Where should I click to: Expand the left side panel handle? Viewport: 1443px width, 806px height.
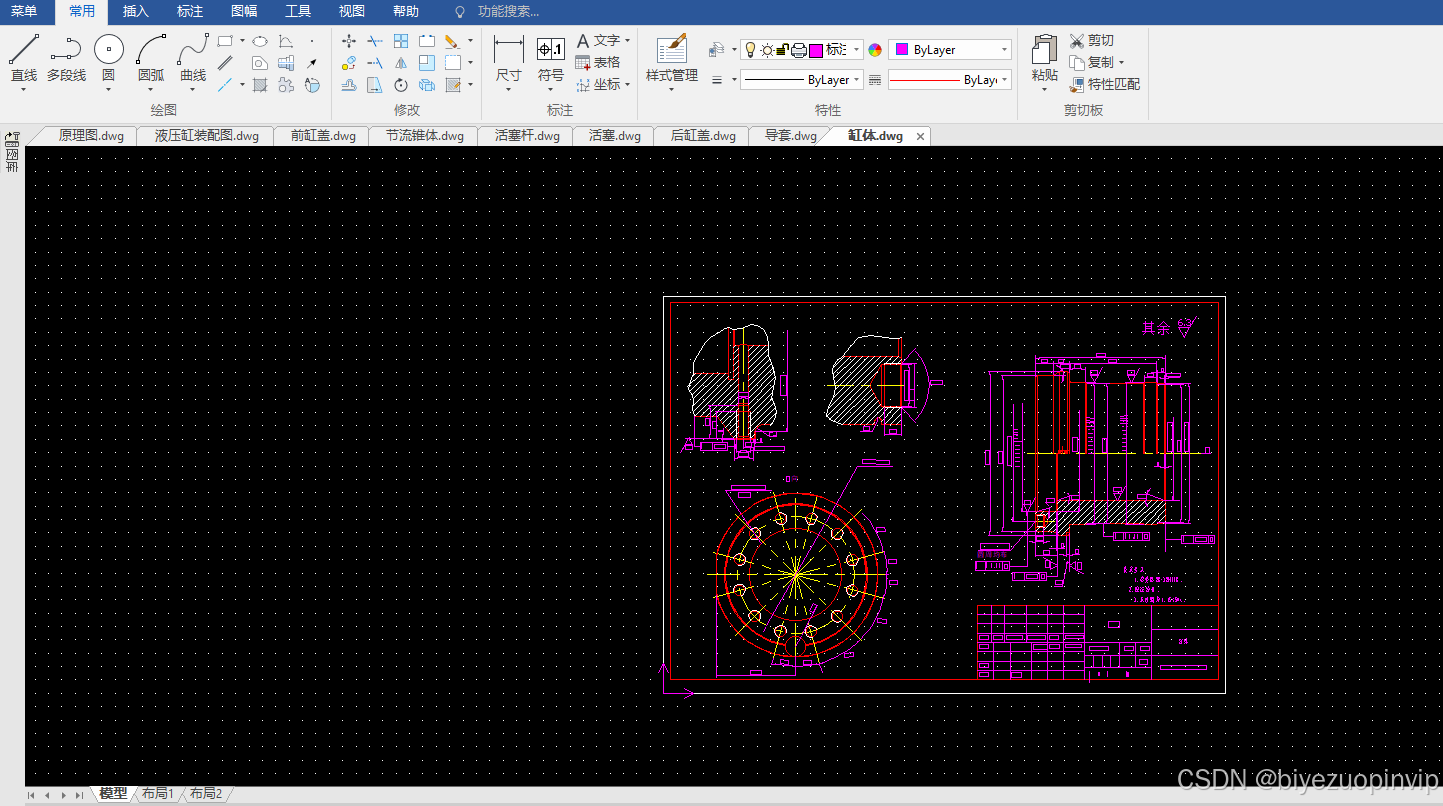[12, 151]
